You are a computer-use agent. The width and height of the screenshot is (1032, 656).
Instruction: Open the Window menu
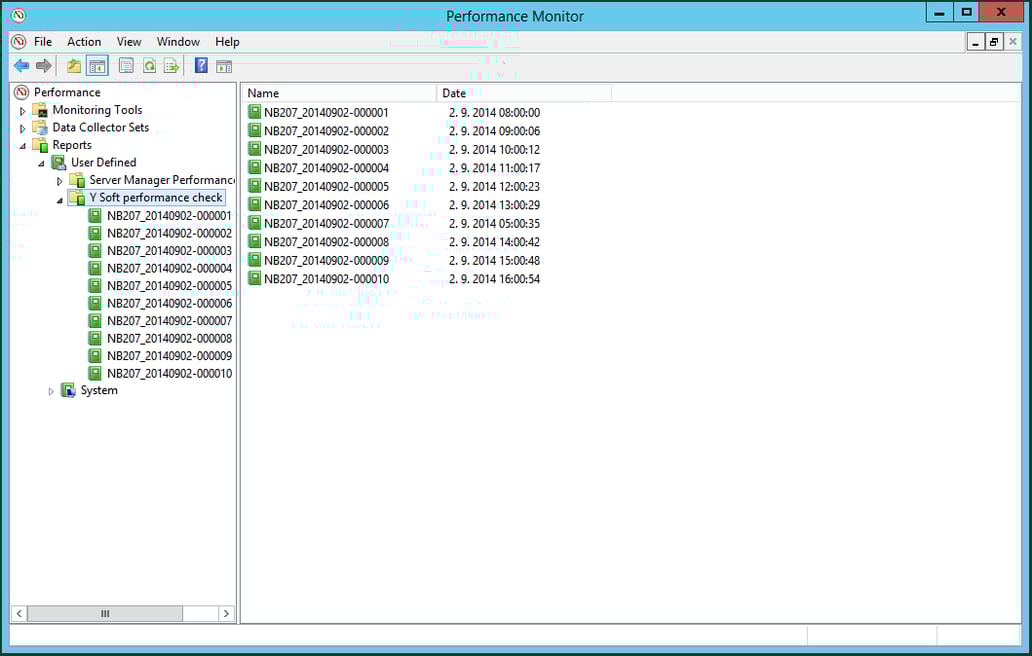click(178, 42)
